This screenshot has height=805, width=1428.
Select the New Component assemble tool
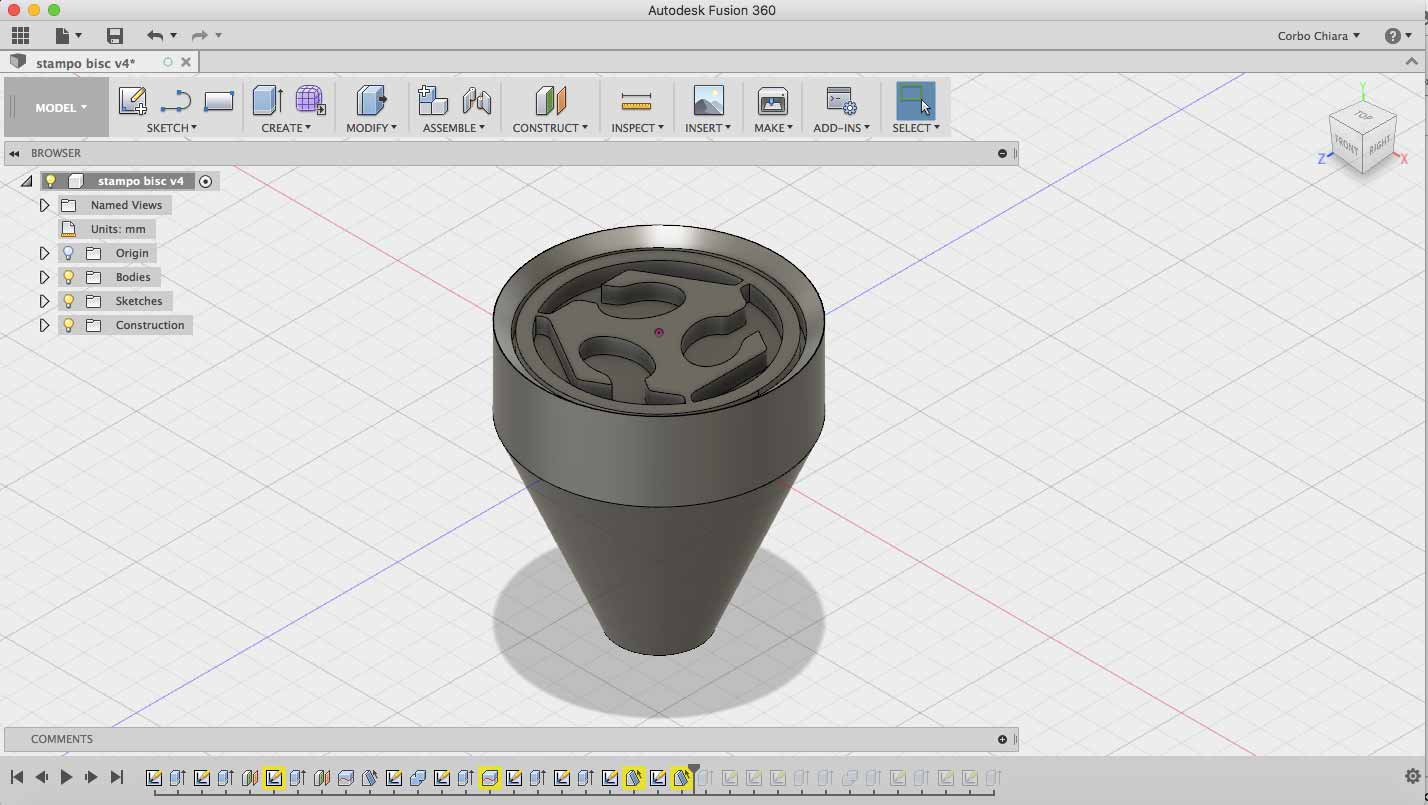coord(432,100)
